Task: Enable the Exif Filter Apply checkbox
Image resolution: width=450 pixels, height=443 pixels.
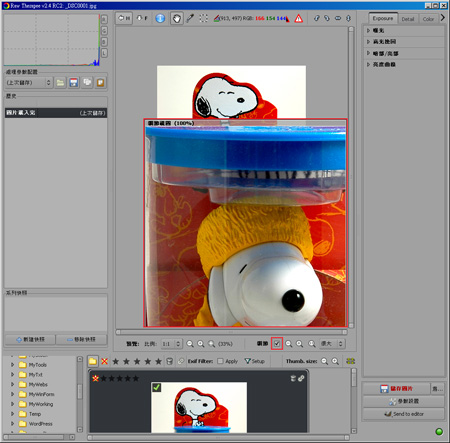Action: coord(220,361)
